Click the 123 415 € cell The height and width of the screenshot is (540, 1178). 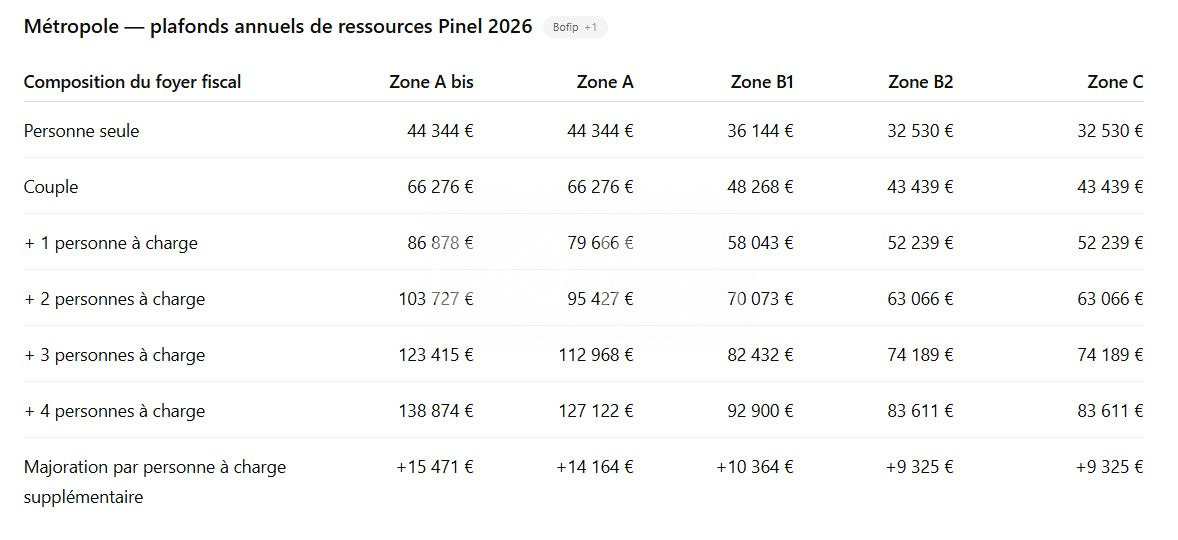tap(434, 355)
